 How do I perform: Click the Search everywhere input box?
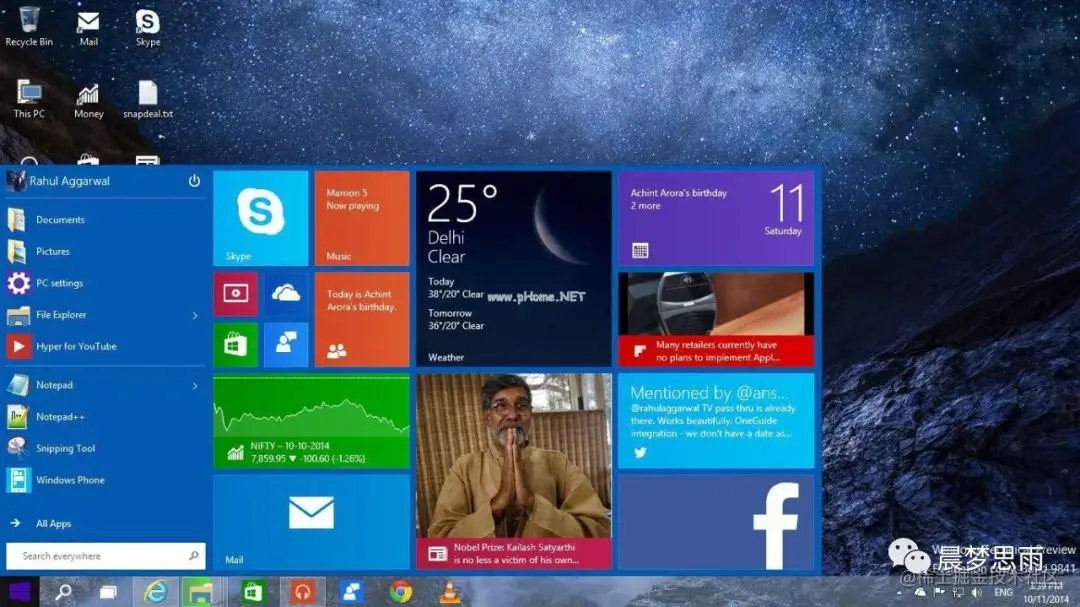105,556
